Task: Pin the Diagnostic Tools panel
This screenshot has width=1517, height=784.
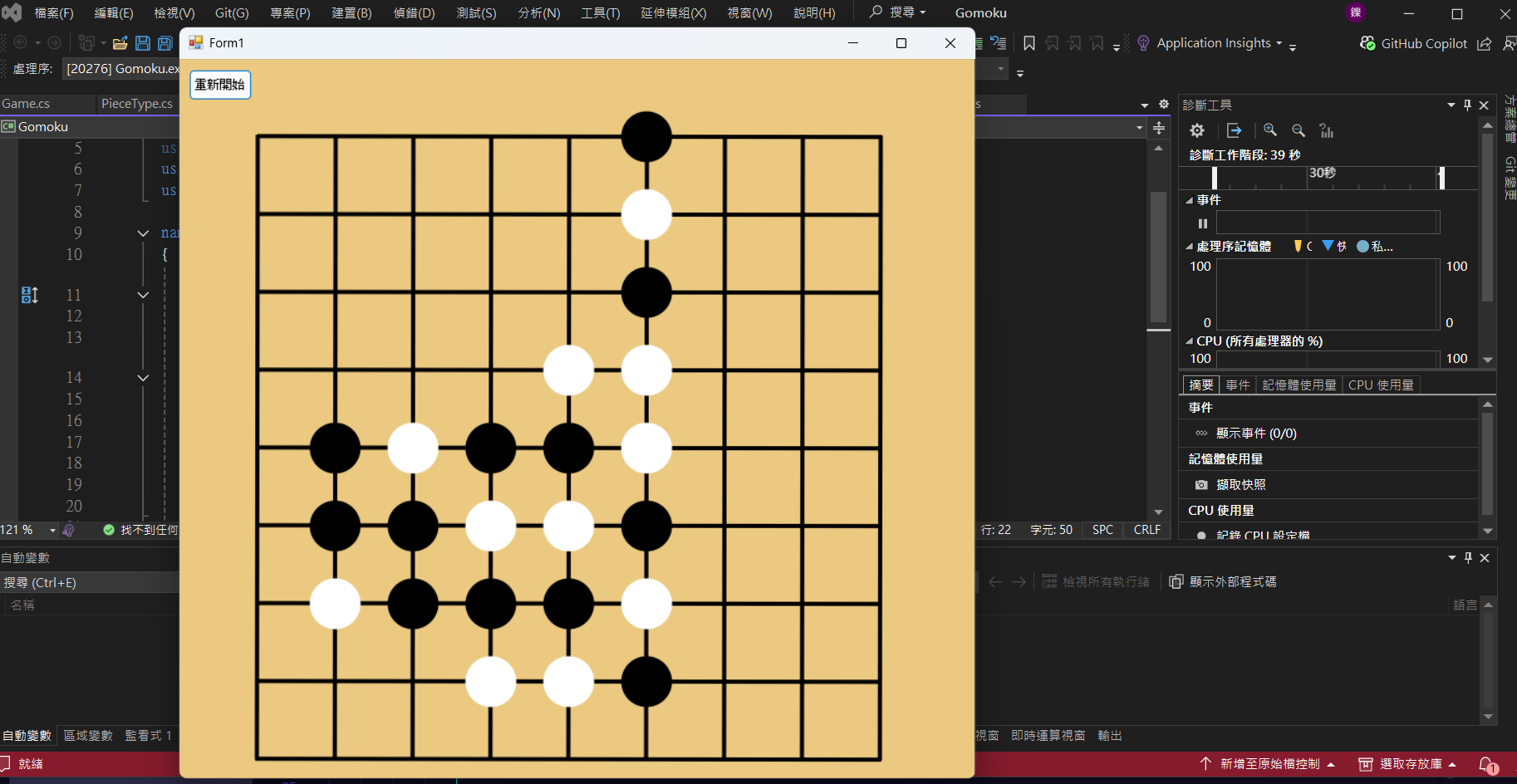Action: pos(1465,105)
